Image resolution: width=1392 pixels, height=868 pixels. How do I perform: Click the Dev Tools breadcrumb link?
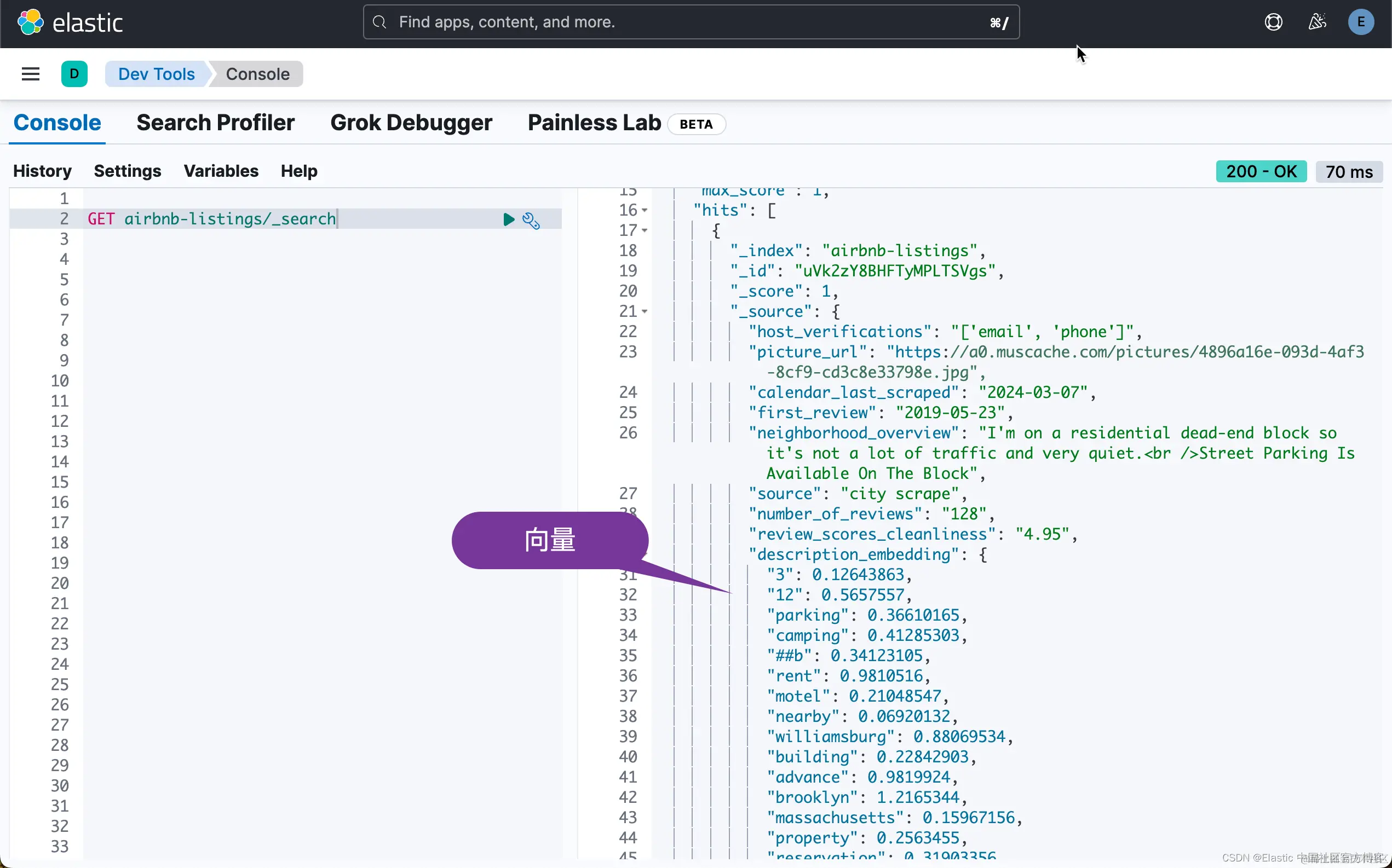(x=156, y=74)
